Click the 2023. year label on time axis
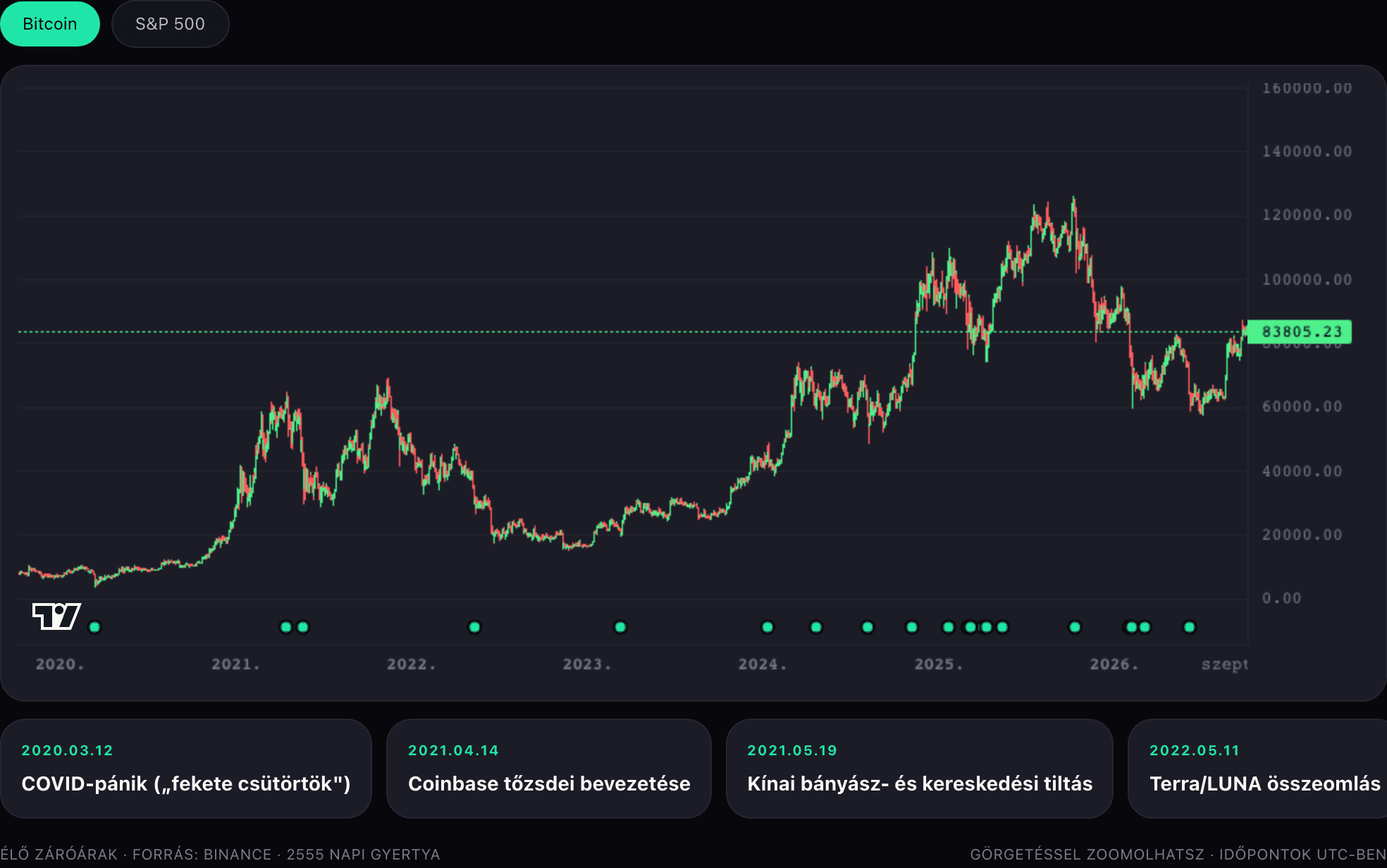 coord(586,664)
